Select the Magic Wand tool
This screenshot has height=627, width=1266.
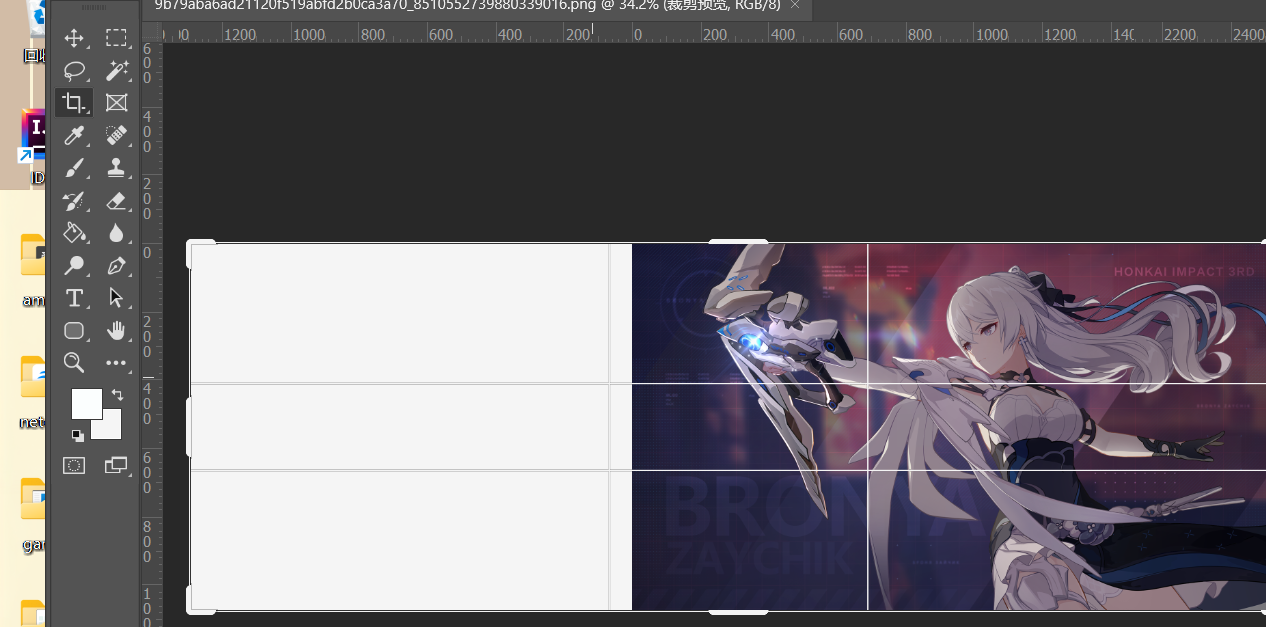pos(117,71)
